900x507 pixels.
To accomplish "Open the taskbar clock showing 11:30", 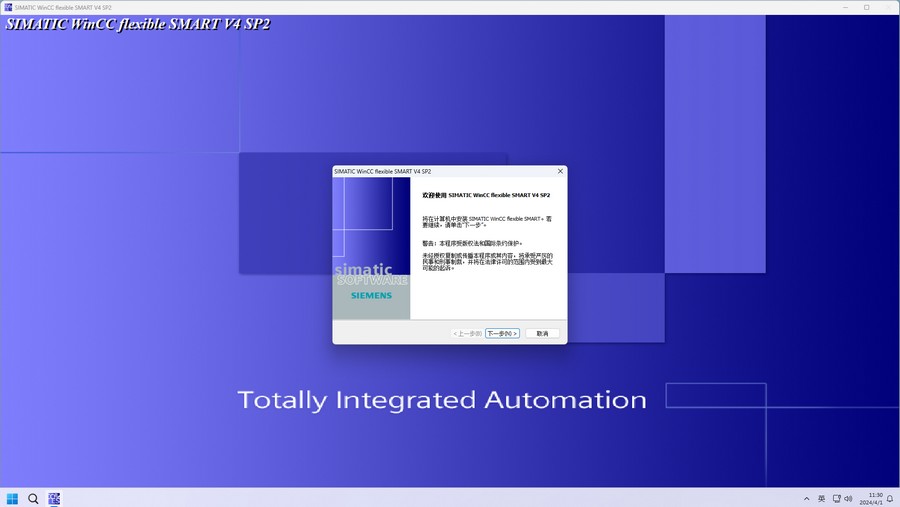I will [x=871, y=498].
